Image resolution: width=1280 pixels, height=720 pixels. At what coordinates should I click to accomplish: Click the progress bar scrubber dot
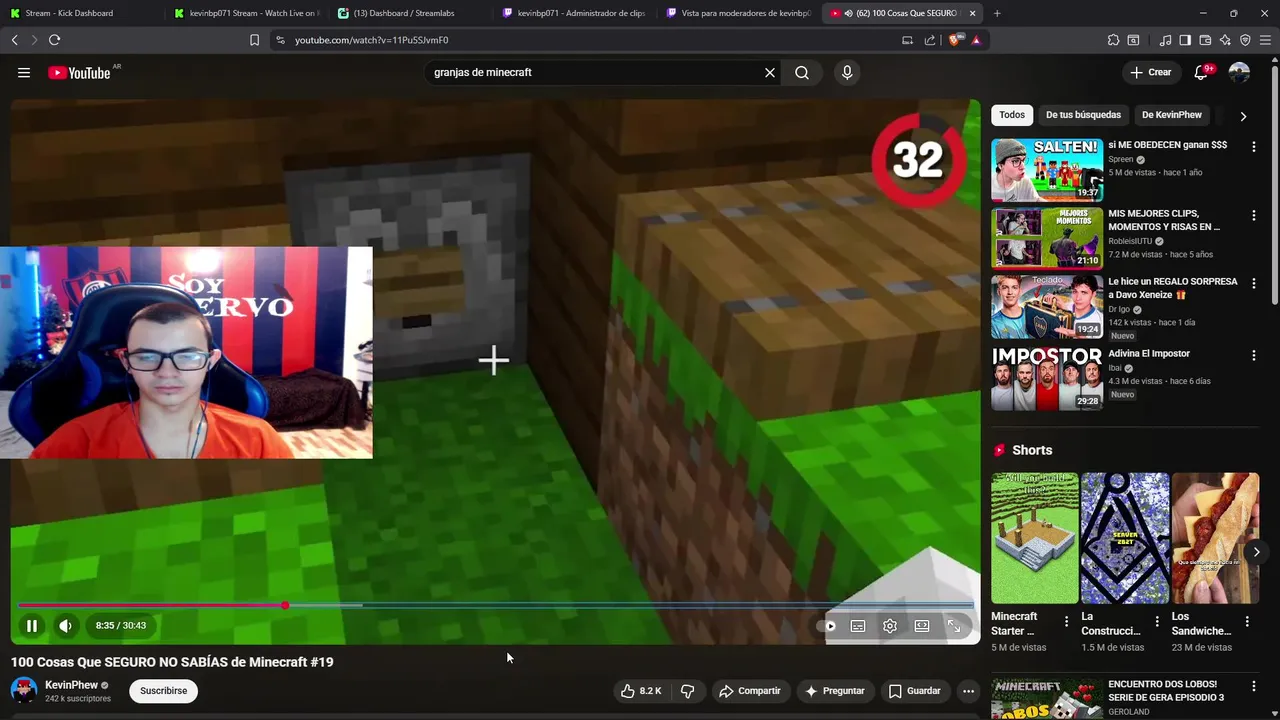pos(285,606)
